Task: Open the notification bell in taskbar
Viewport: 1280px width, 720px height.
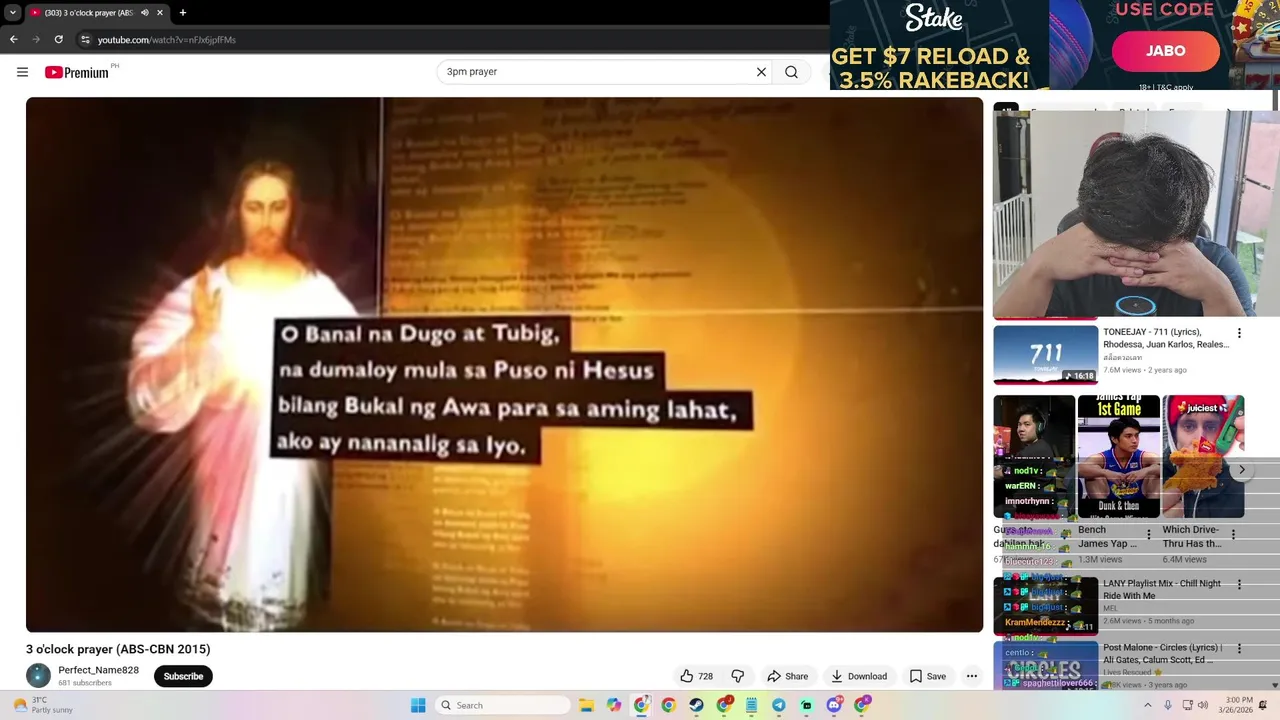Action: (1264, 705)
